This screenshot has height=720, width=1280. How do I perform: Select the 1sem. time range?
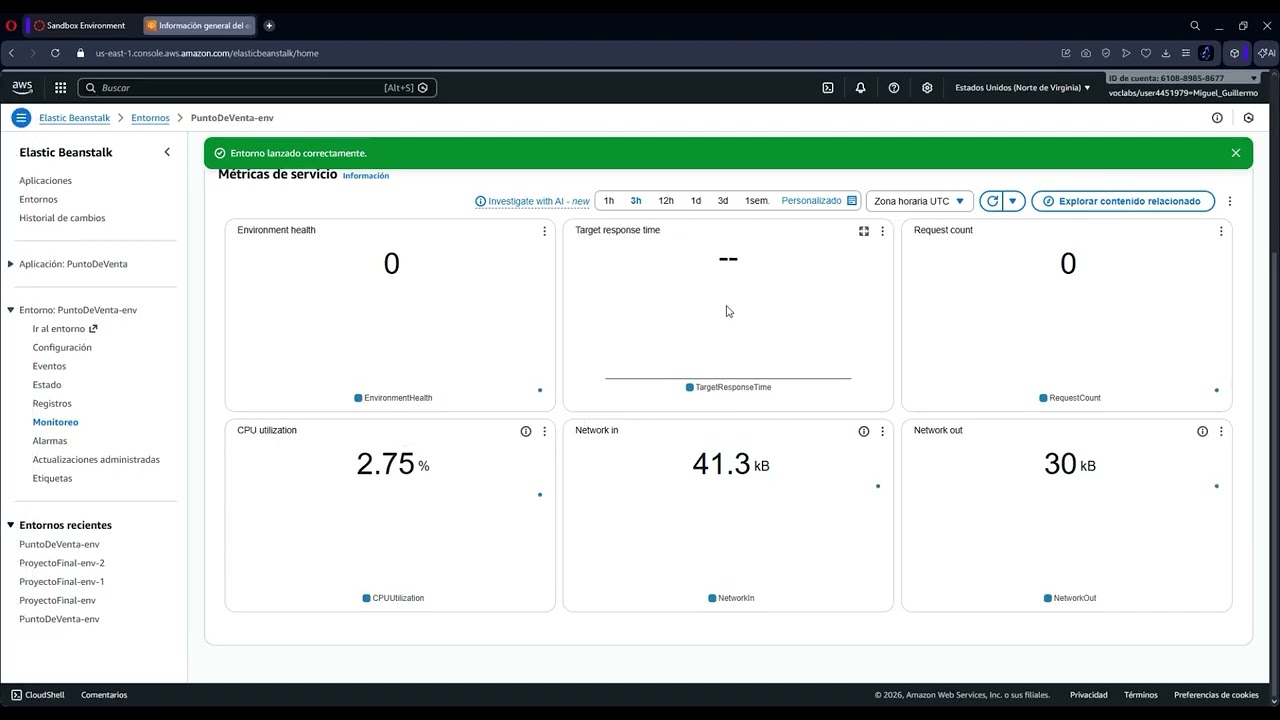tap(757, 201)
